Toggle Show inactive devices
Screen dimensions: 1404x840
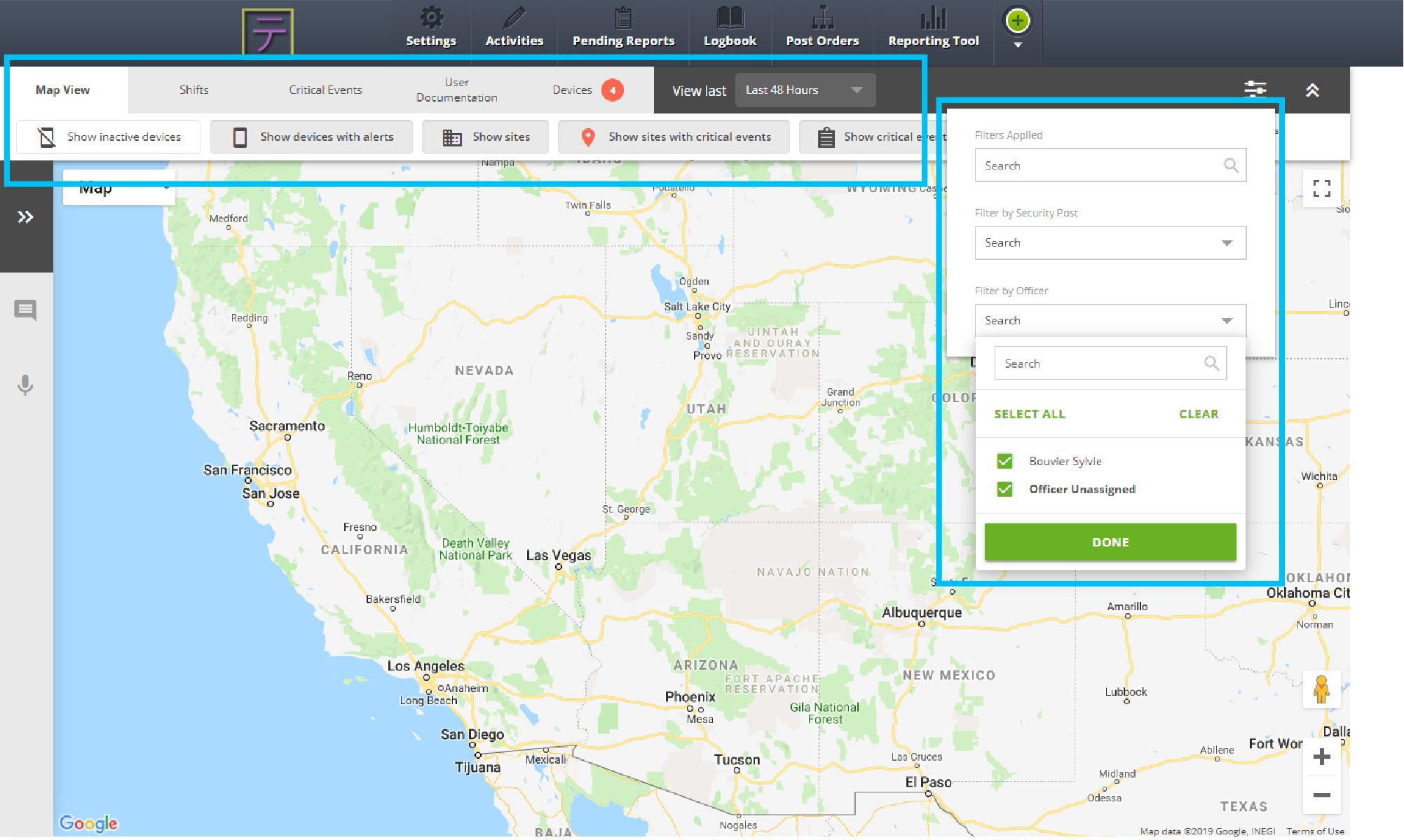[109, 137]
